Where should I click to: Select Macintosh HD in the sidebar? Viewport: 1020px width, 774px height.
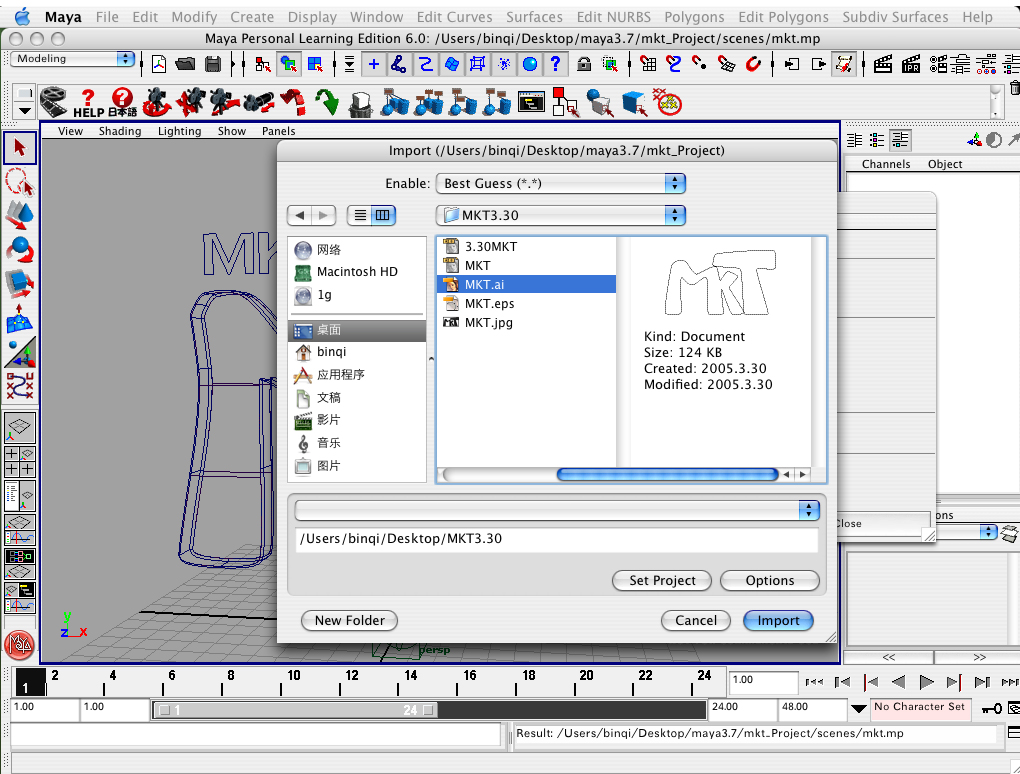coord(356,272)
